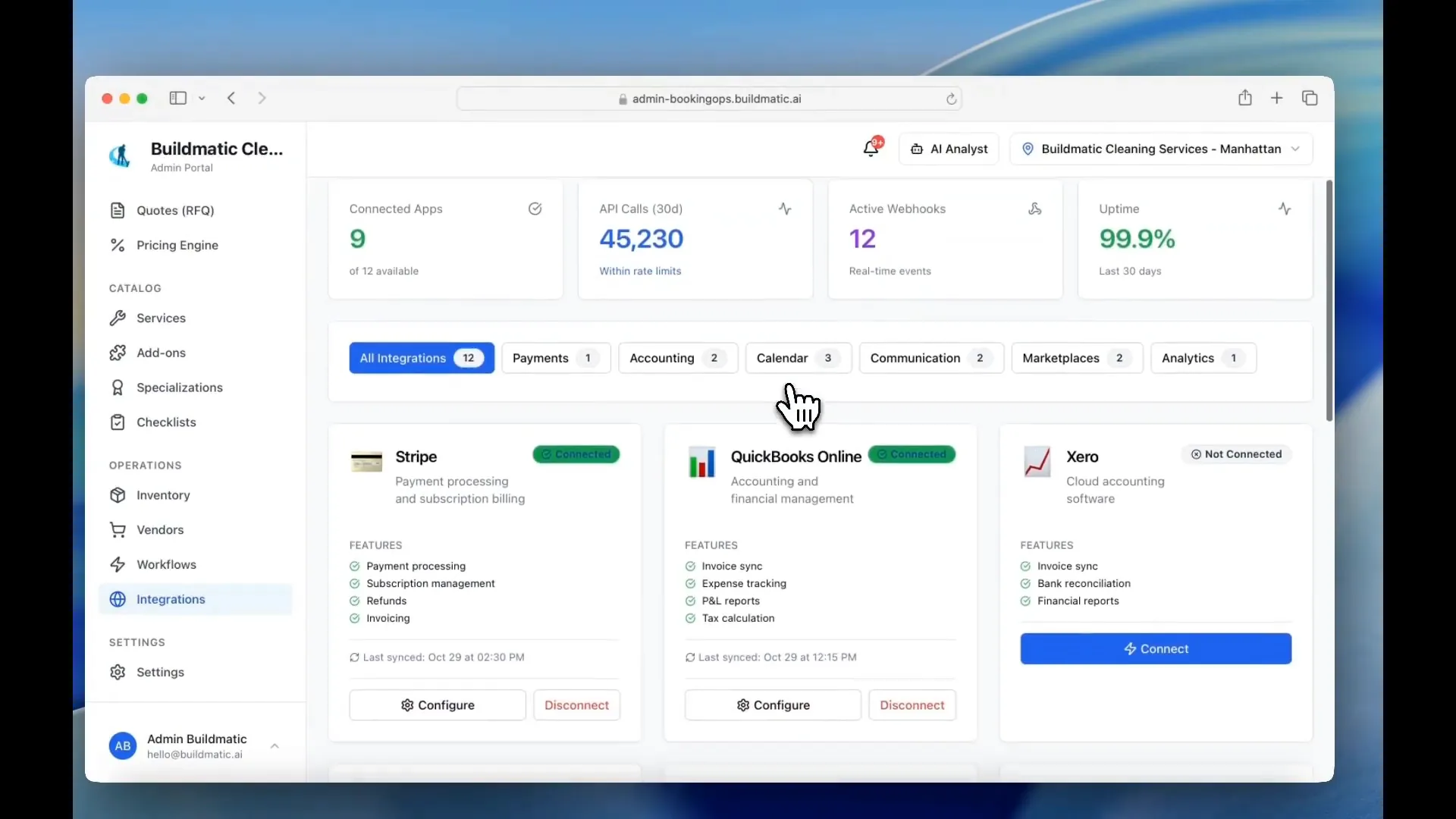The image size is (1456, 819).
Task: Filter by Analytics tab
Action: pos(1203,358)
